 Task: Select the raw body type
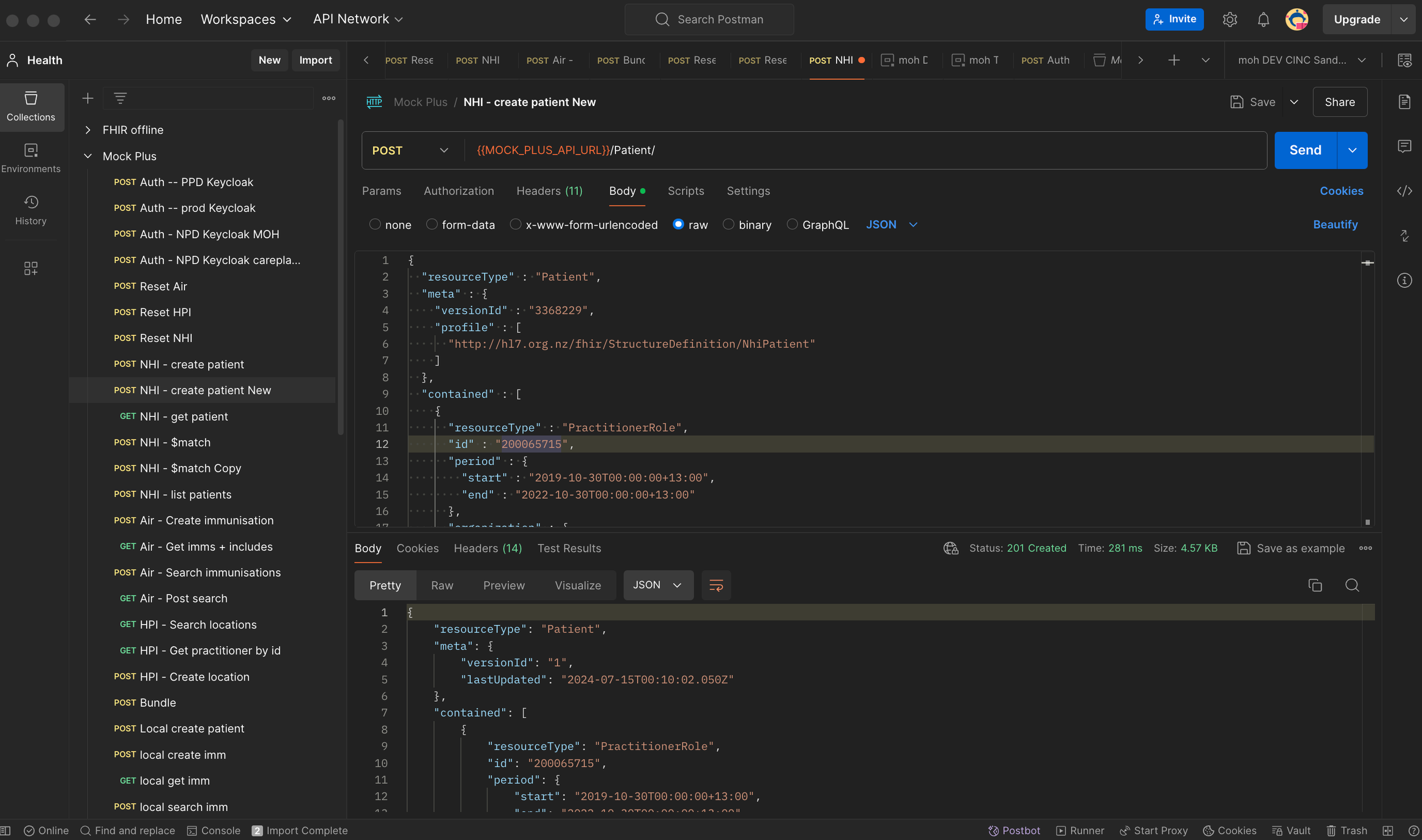678,225
